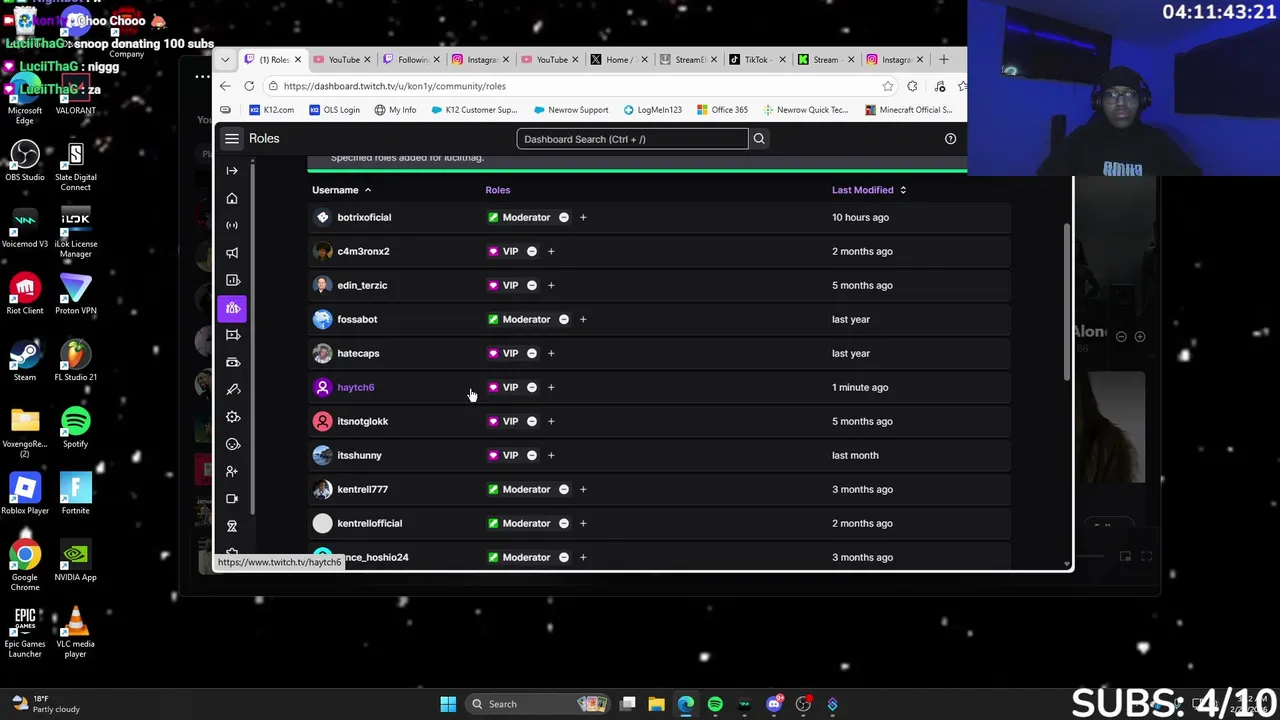The image size is (1280, 720).
Task: Bookmark this page with star icon
Action: pyautogui.click(x=887, y=86)
